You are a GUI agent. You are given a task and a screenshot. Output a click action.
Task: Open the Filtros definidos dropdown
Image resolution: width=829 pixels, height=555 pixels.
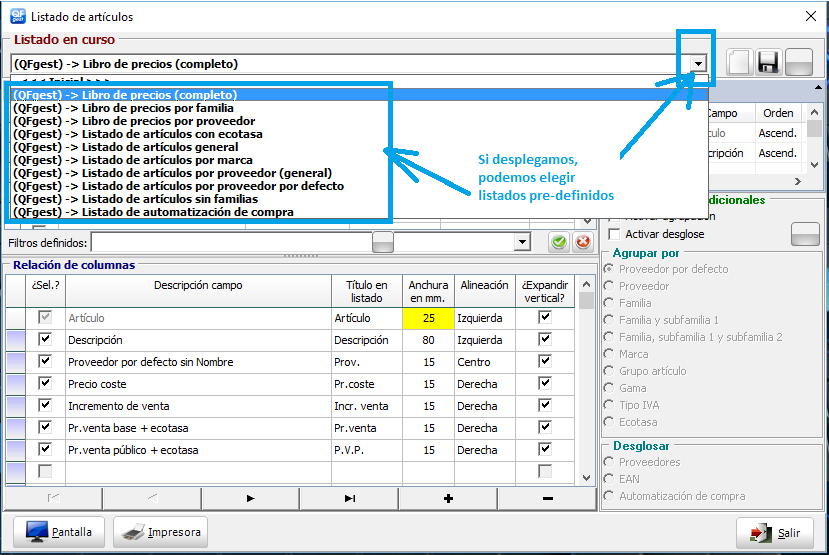[522, 242]
